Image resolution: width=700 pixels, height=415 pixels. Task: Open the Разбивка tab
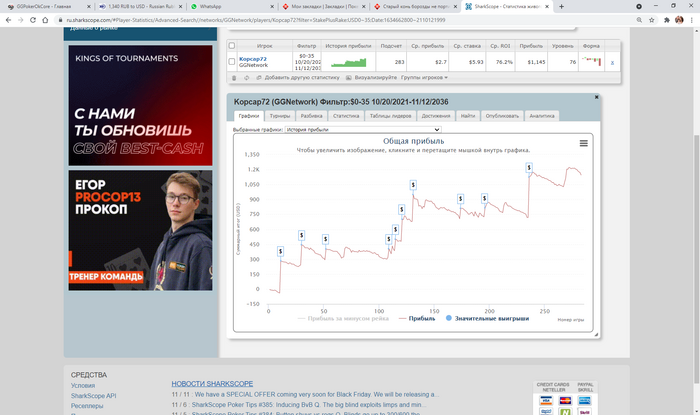312,116
